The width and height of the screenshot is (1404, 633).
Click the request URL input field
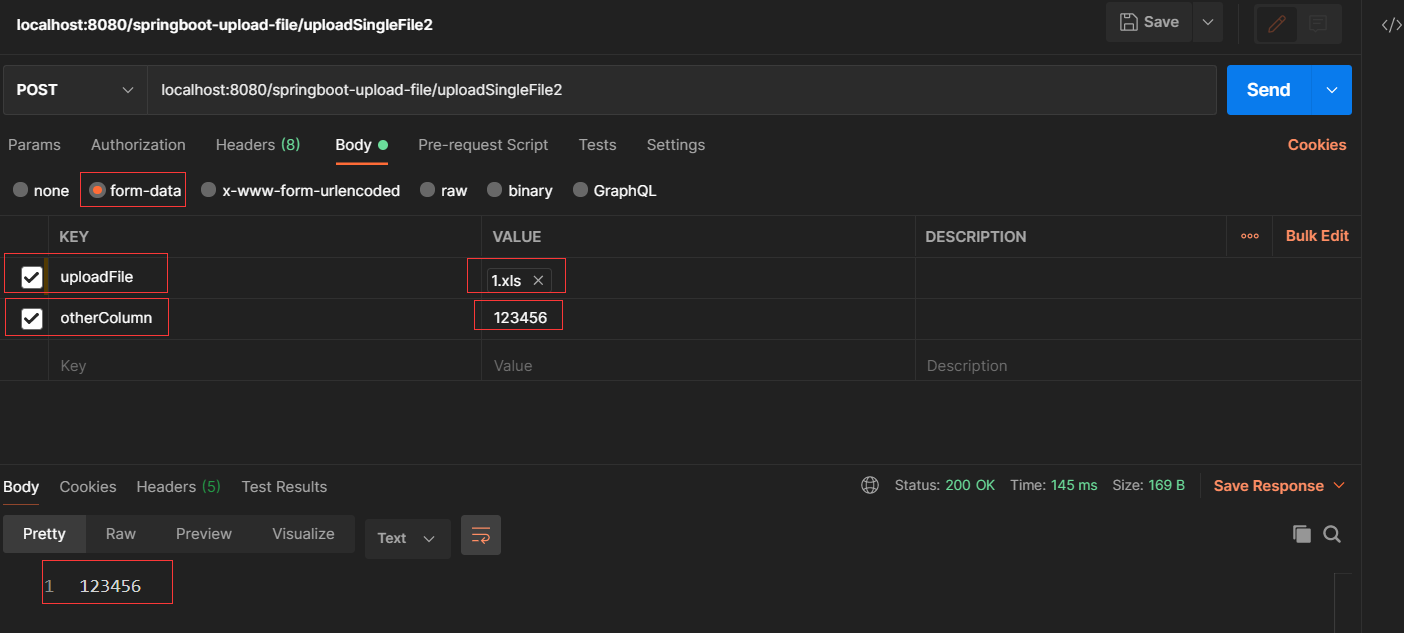tap(680, 90)
